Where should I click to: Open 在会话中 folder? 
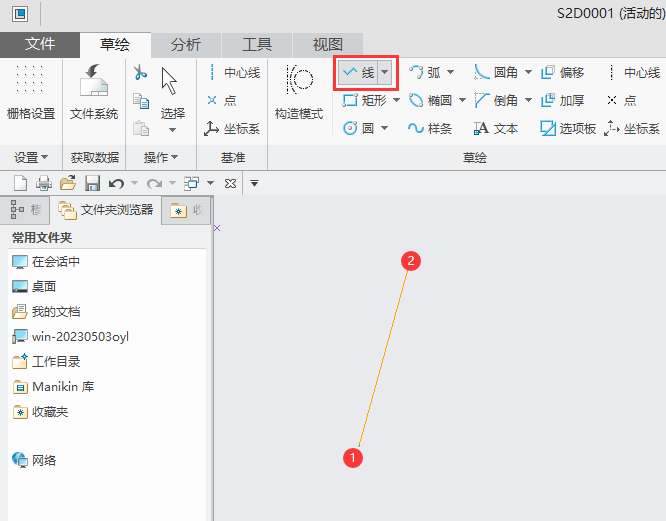(x=46, y=262)
